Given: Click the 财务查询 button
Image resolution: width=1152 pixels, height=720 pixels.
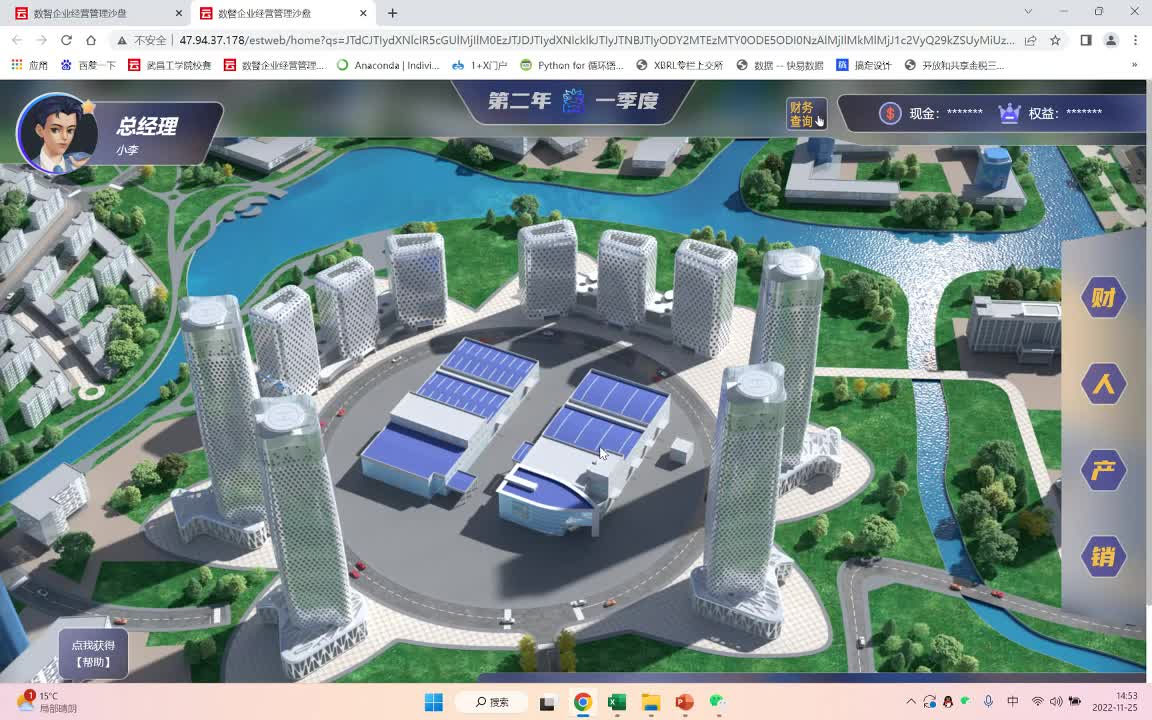Looking at the screenshot, I should (806, 114).
